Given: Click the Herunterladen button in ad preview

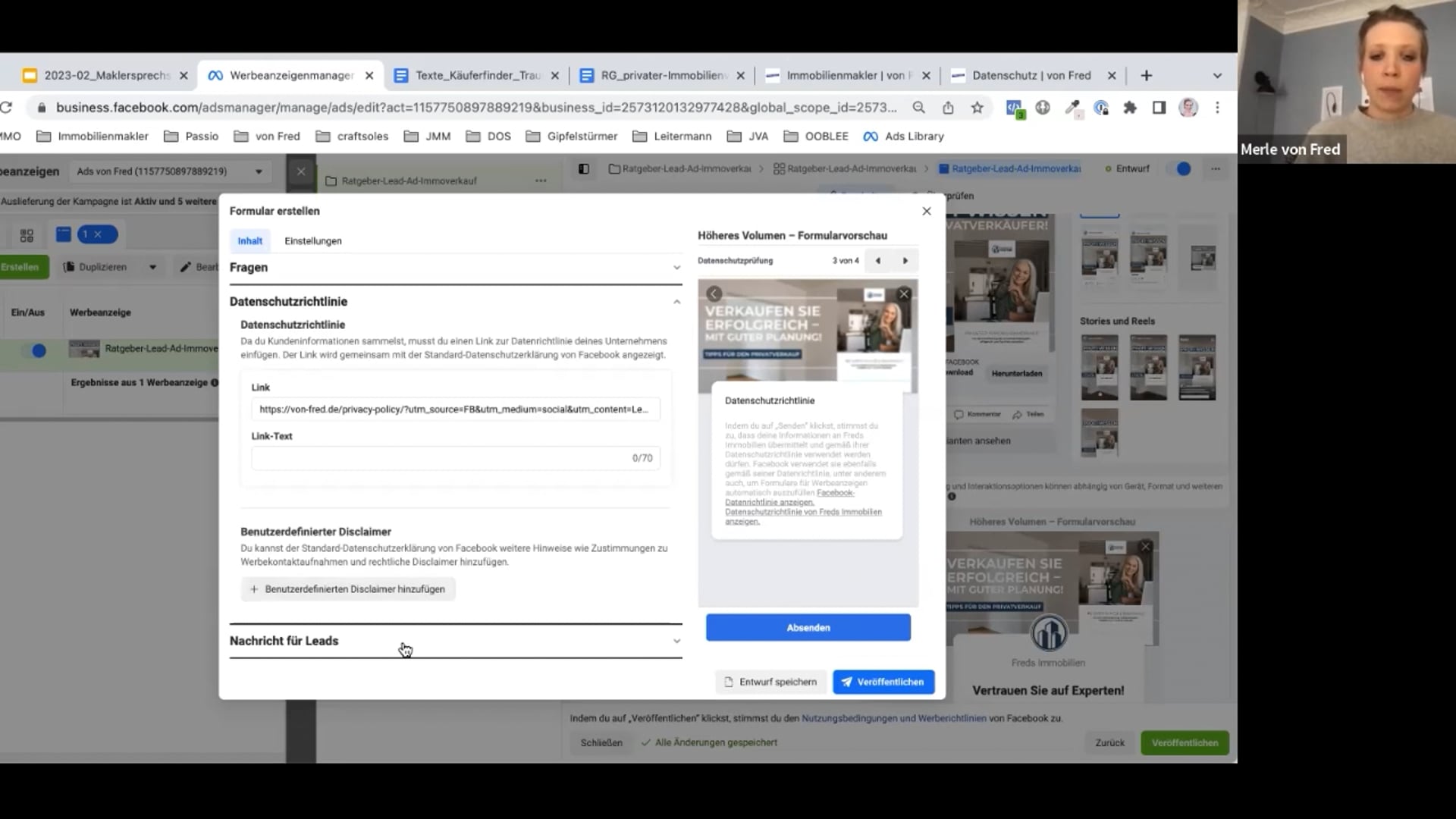Looking at the screenshot, I should click(1017, 374).
